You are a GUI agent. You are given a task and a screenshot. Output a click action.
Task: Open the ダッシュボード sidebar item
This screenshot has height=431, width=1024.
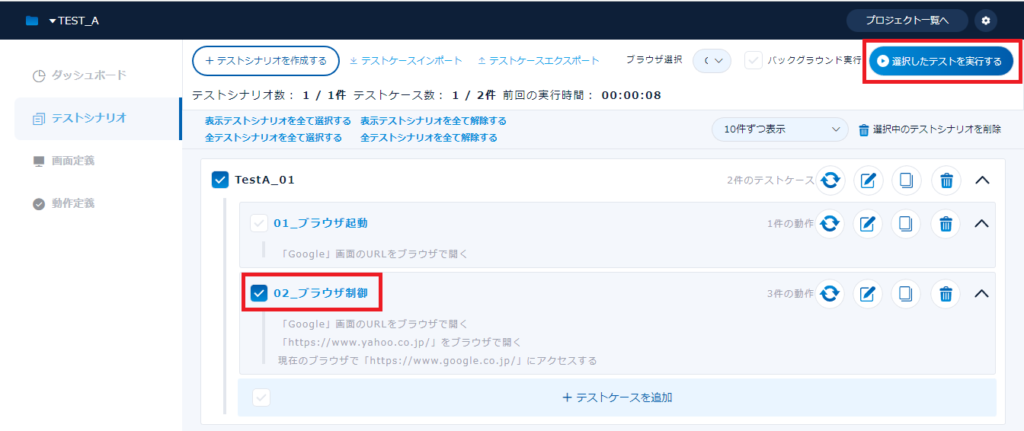80,76
